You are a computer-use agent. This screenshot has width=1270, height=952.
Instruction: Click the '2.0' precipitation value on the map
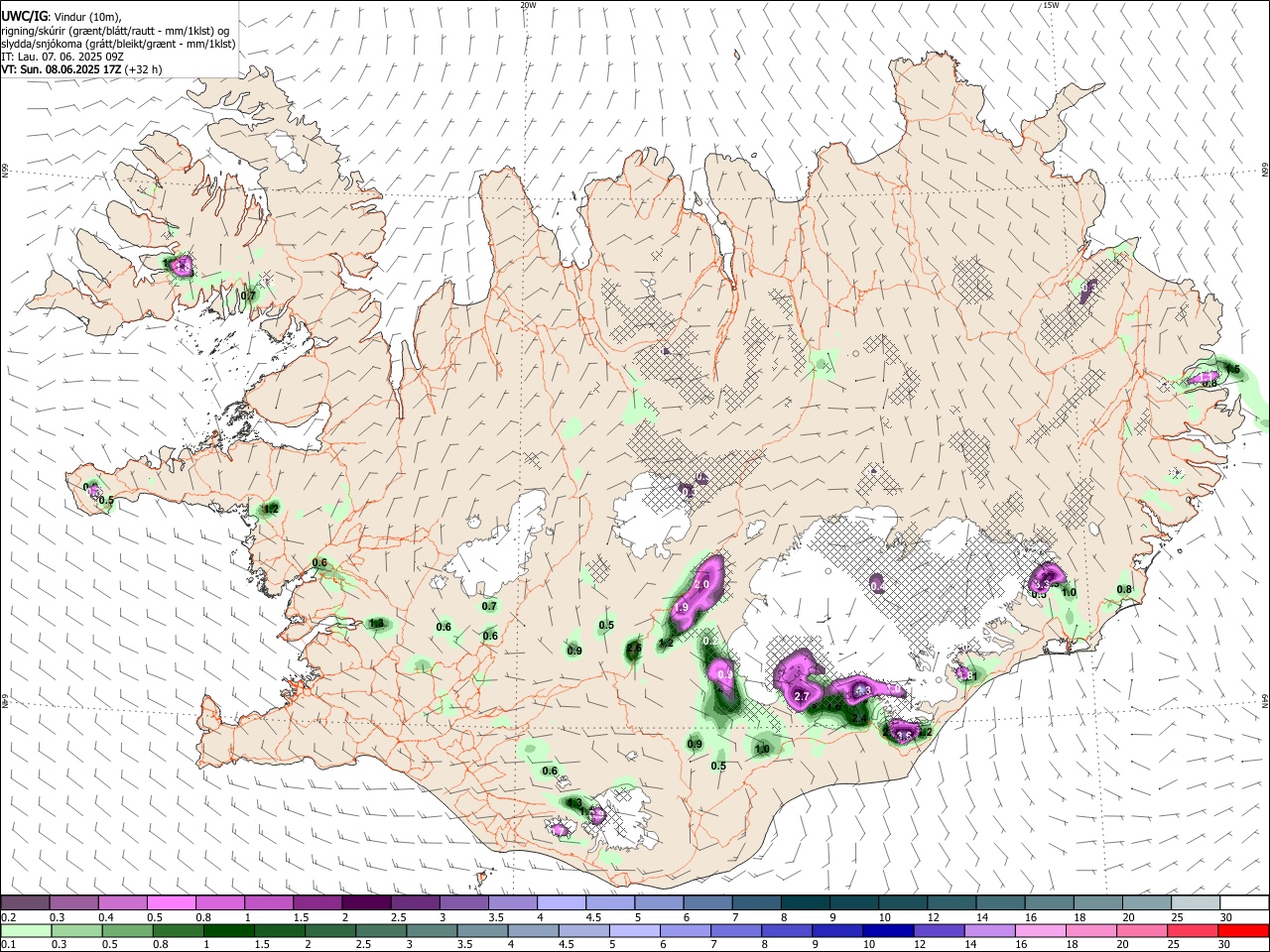701,585
